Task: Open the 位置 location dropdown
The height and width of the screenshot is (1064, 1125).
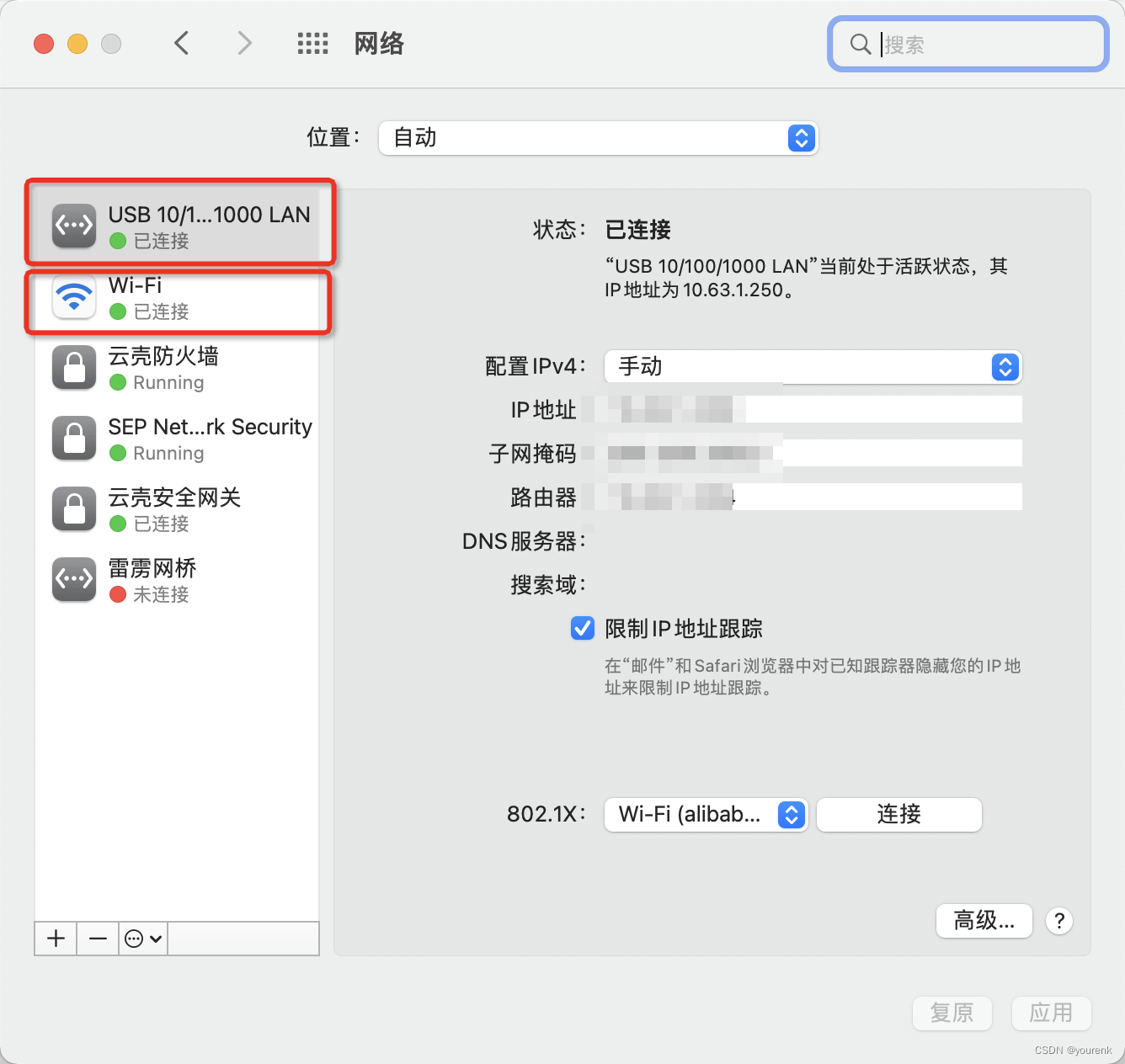Action: 598,138
